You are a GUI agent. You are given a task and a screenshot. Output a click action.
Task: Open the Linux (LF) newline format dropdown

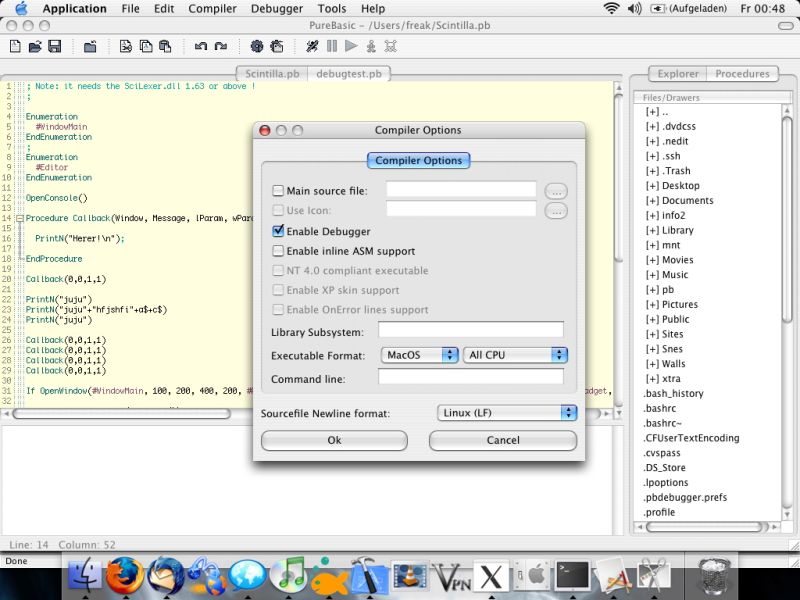pos(507,413)
